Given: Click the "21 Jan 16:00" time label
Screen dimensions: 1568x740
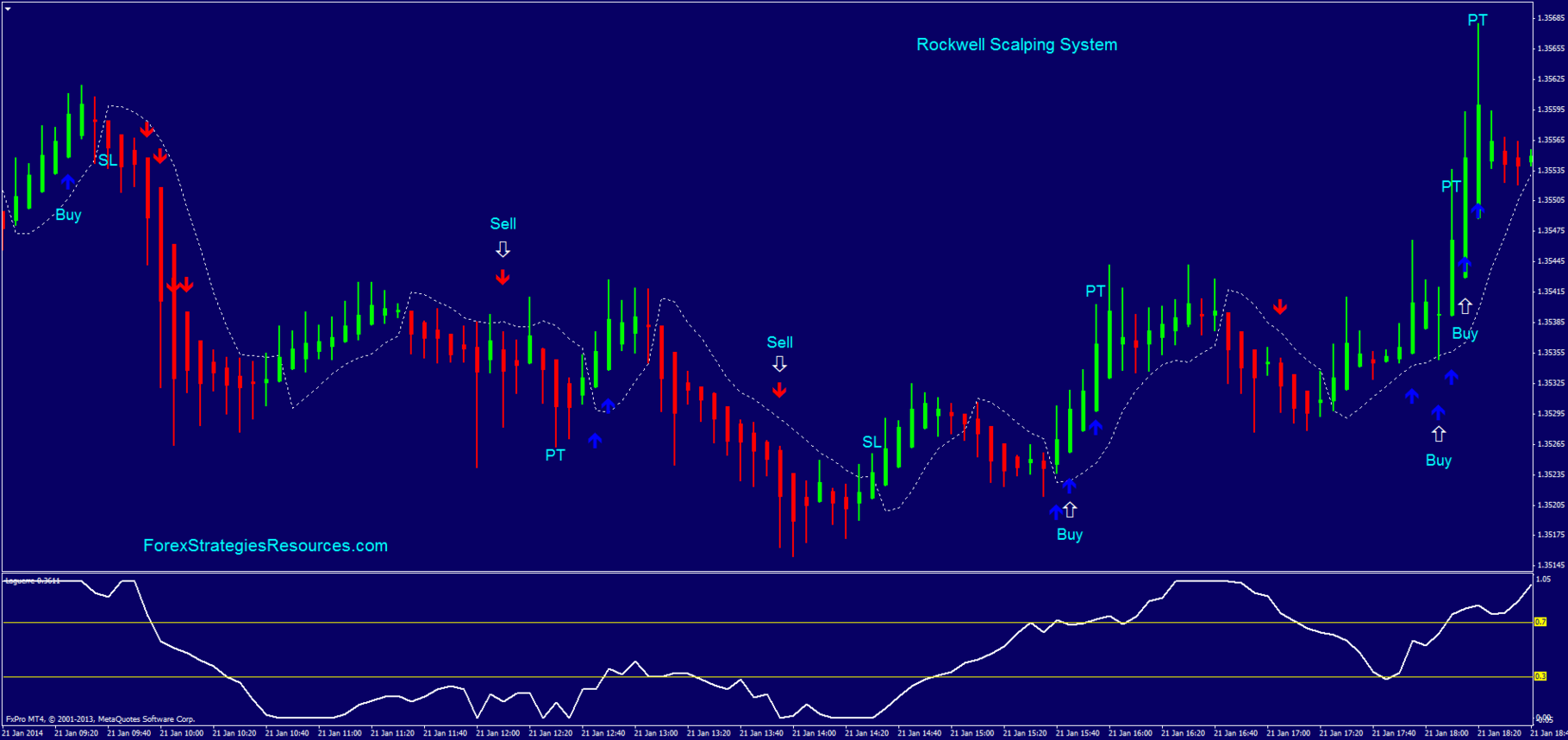Looking at the screenshot, I should [x=1130, y=733].
